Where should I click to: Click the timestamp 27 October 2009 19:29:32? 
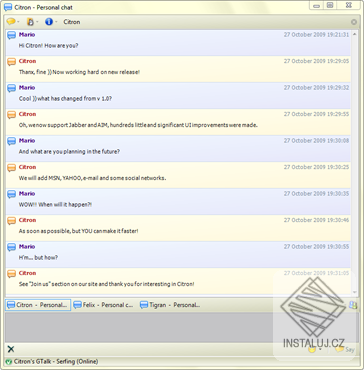316,88
